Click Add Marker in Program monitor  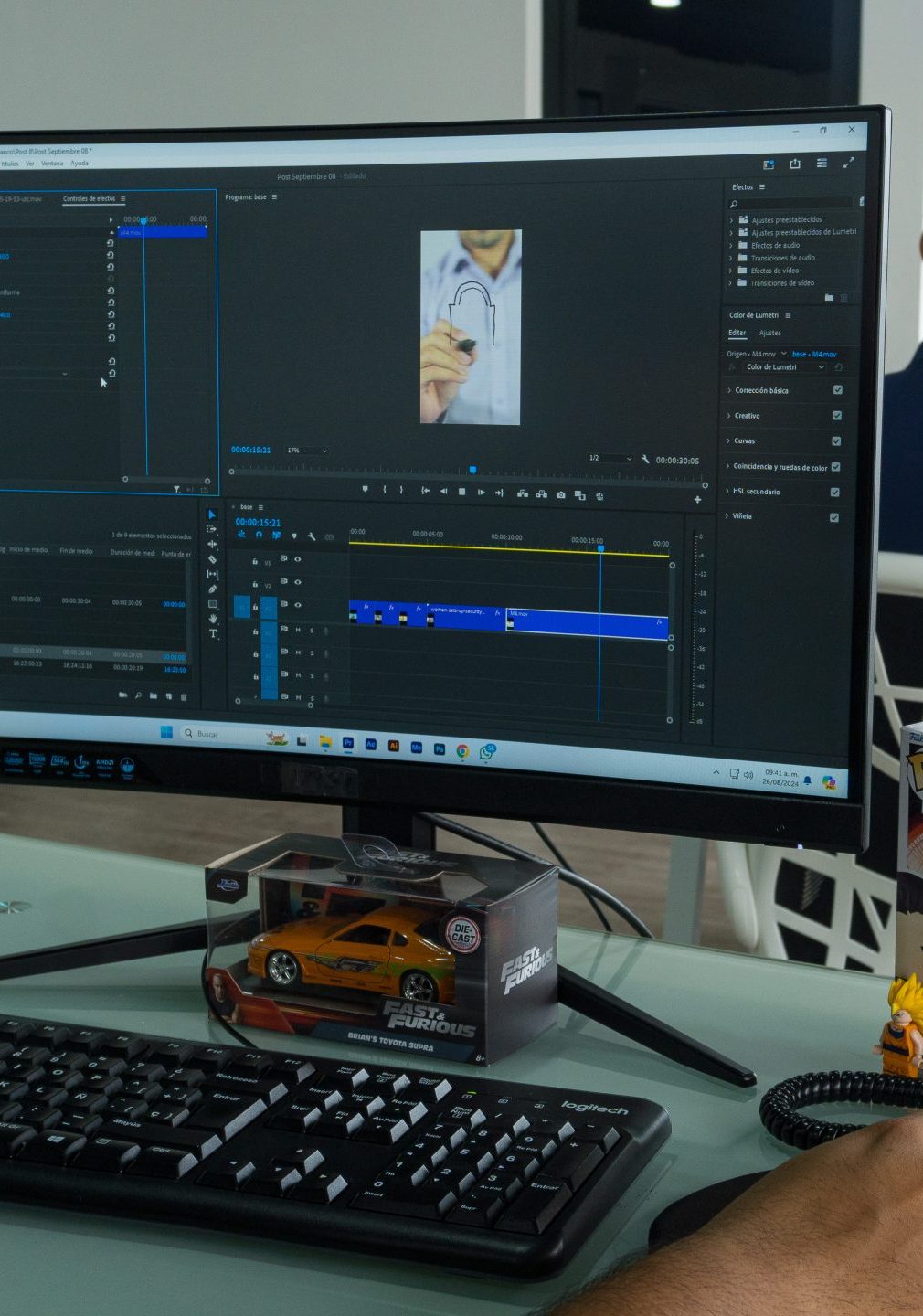point(365,490)
